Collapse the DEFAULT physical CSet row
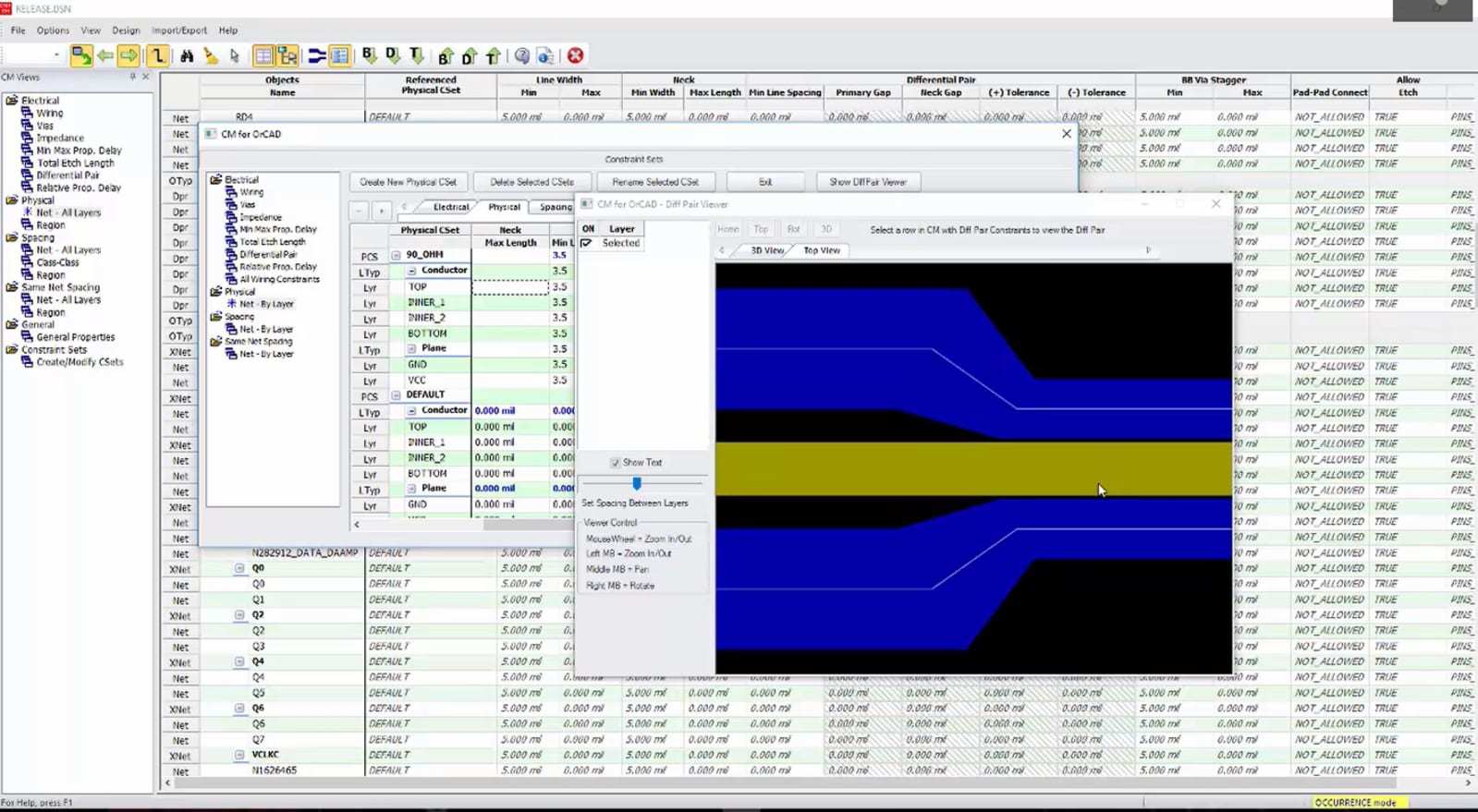1478x812 pixels. tap(396, 395)
